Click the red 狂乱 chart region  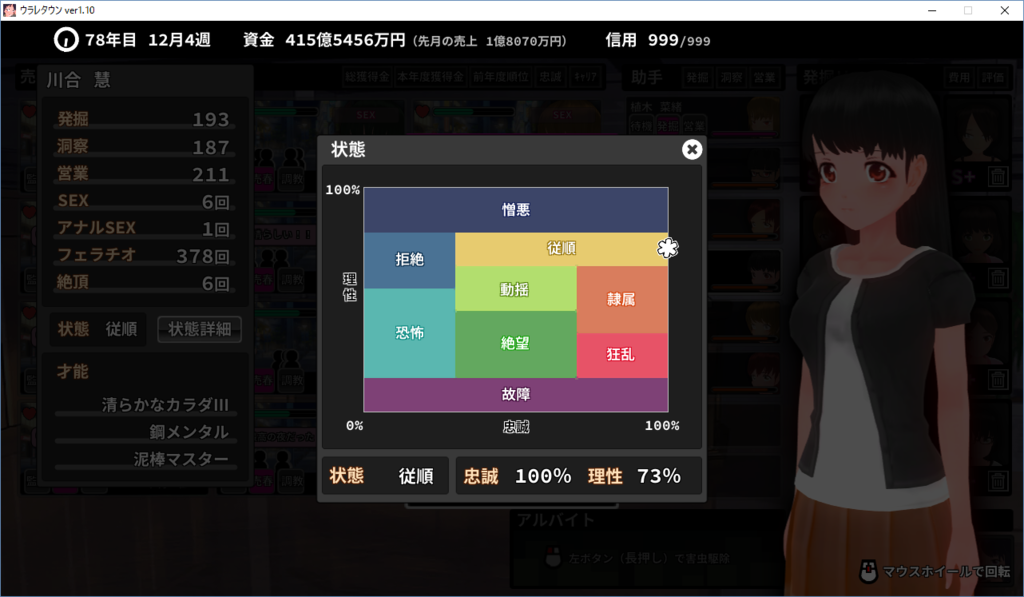[x=622, y=355]
